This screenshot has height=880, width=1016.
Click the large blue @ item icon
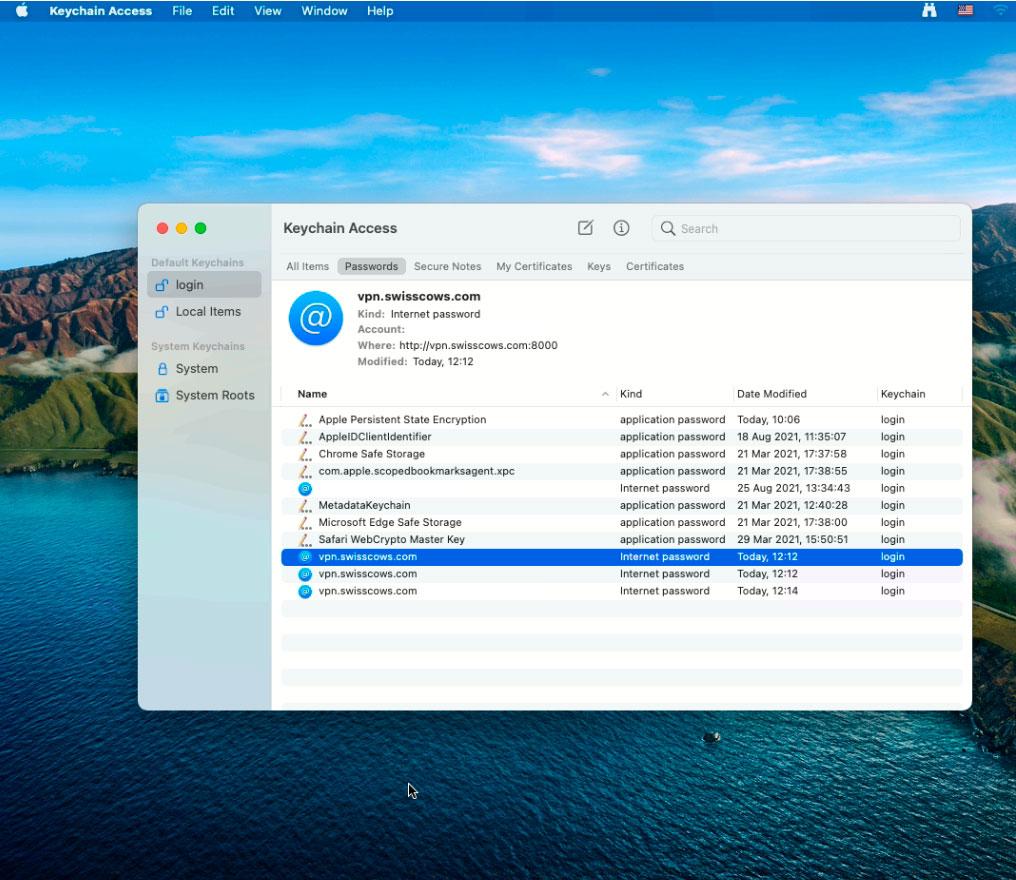pyautogui.click(x=316, y=318)
